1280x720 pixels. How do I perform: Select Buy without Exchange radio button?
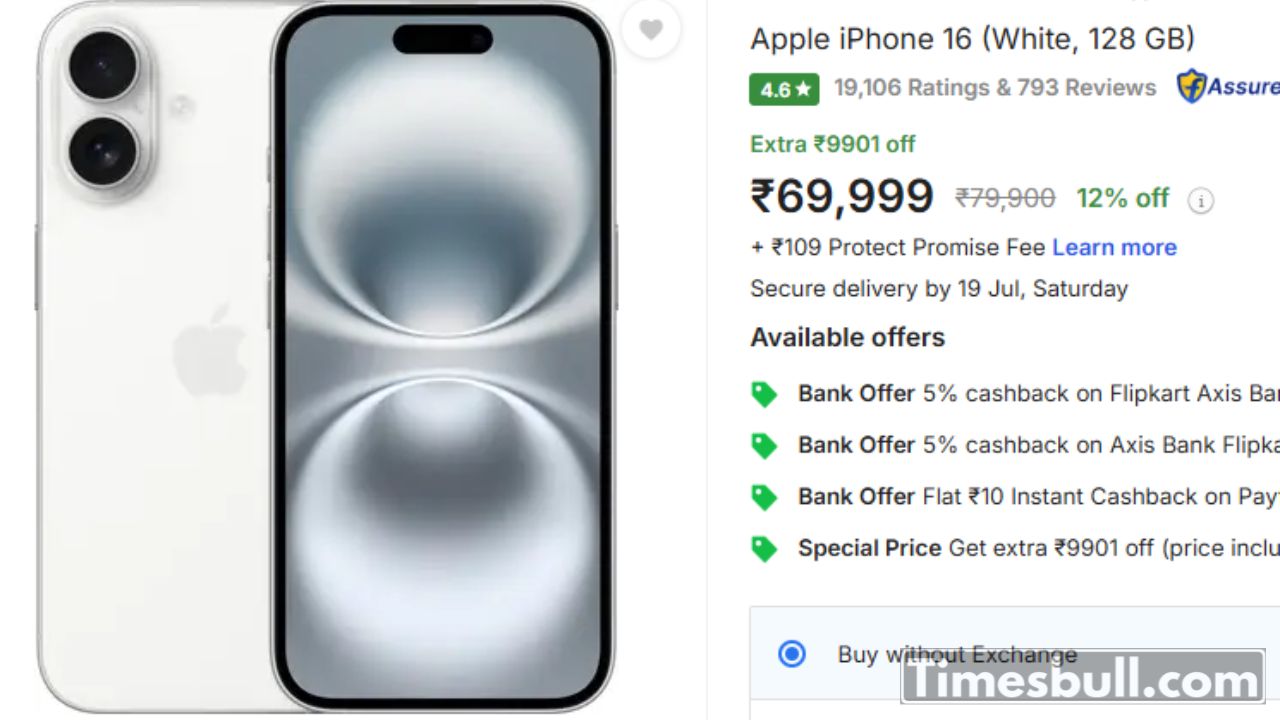tap(791, 654)
